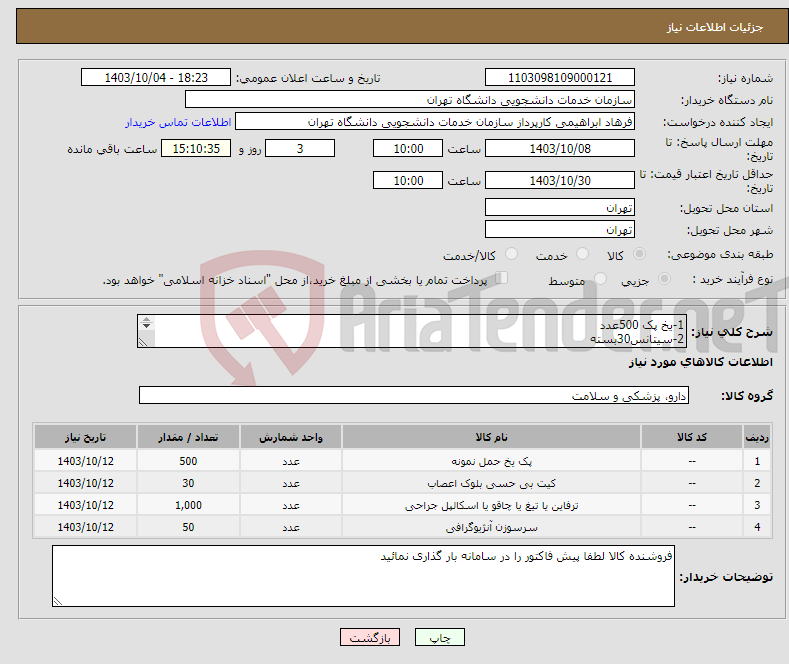Click the جزئیات اطلاعات نیاز header title

coord(715,27)
